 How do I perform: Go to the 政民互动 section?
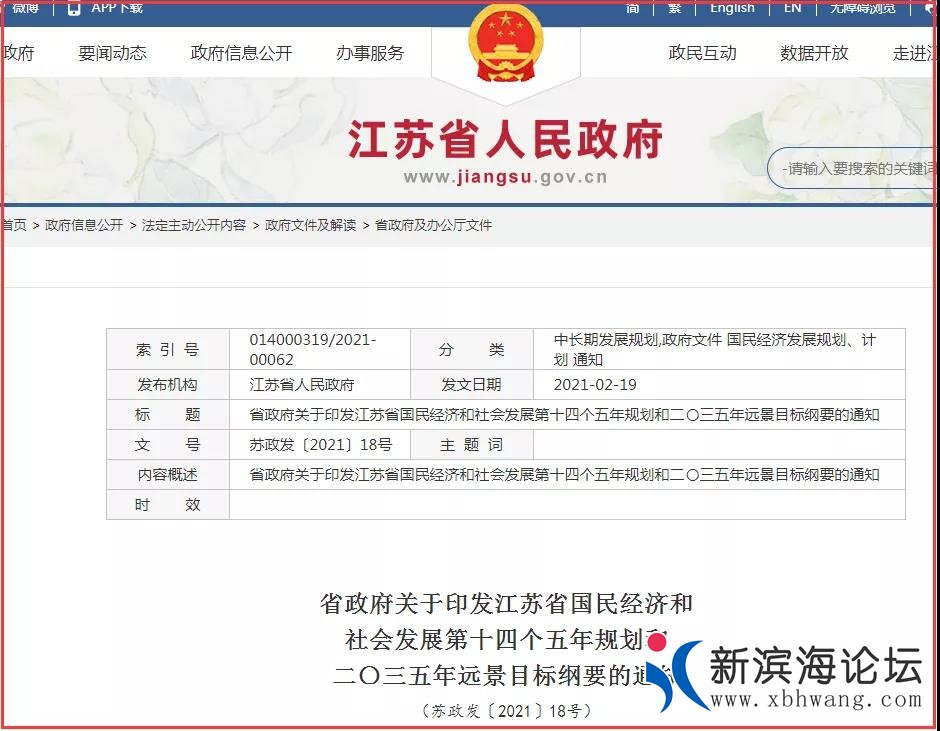point(702,54)
